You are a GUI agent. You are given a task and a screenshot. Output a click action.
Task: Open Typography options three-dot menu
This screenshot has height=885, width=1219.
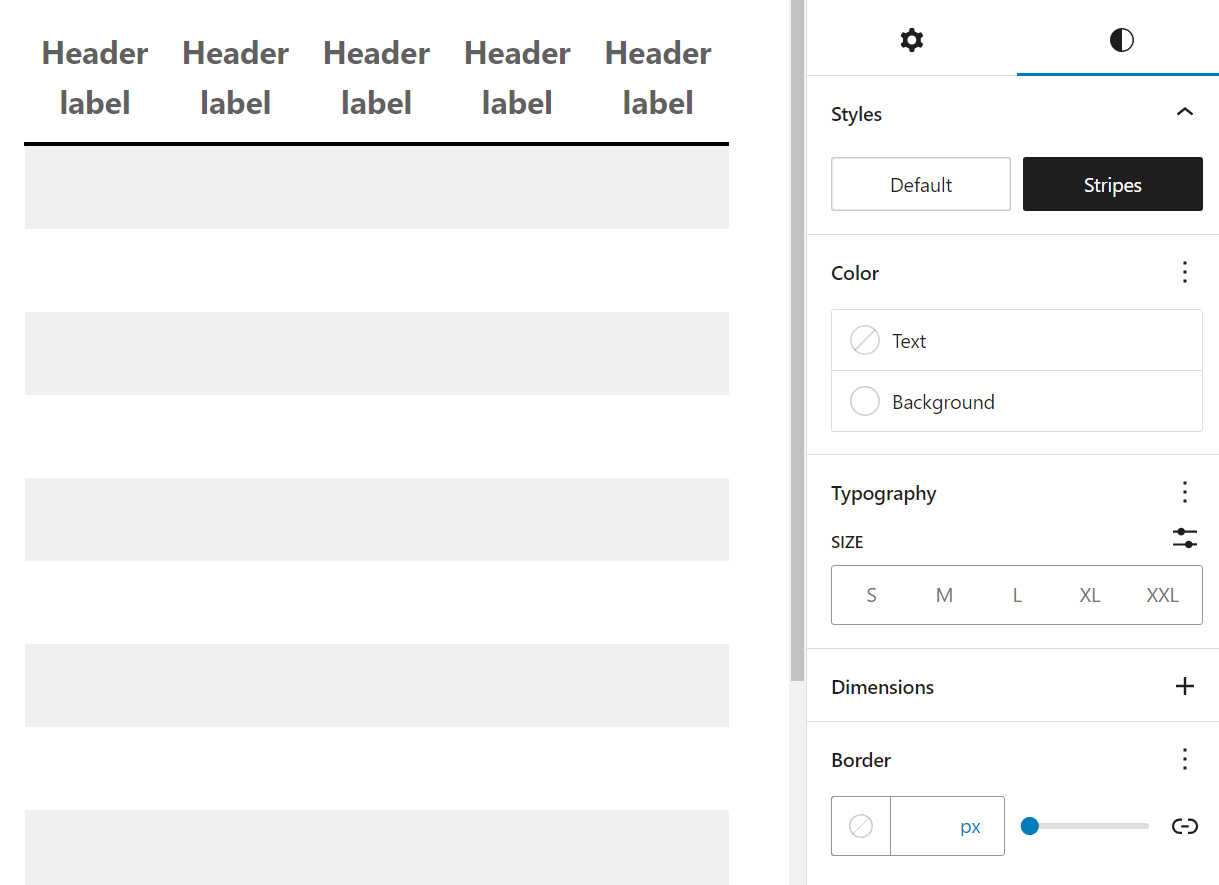[x=1185, y=492]
